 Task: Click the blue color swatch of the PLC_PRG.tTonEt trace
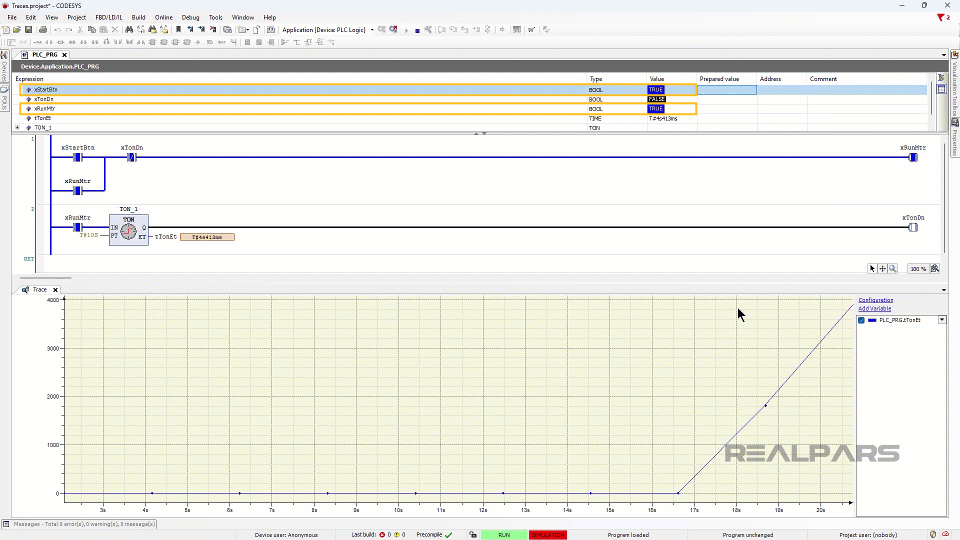click(872, 320)
